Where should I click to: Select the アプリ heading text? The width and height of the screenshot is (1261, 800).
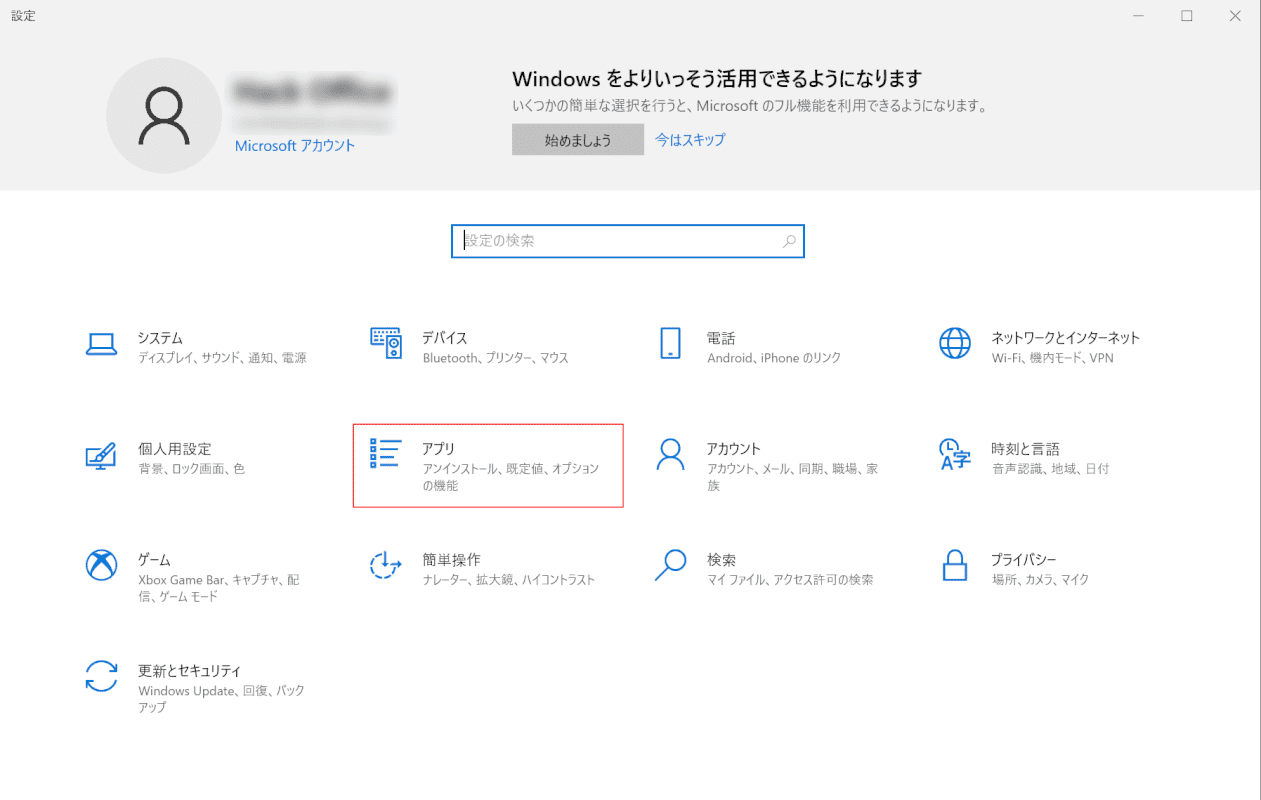click(439, 449)
